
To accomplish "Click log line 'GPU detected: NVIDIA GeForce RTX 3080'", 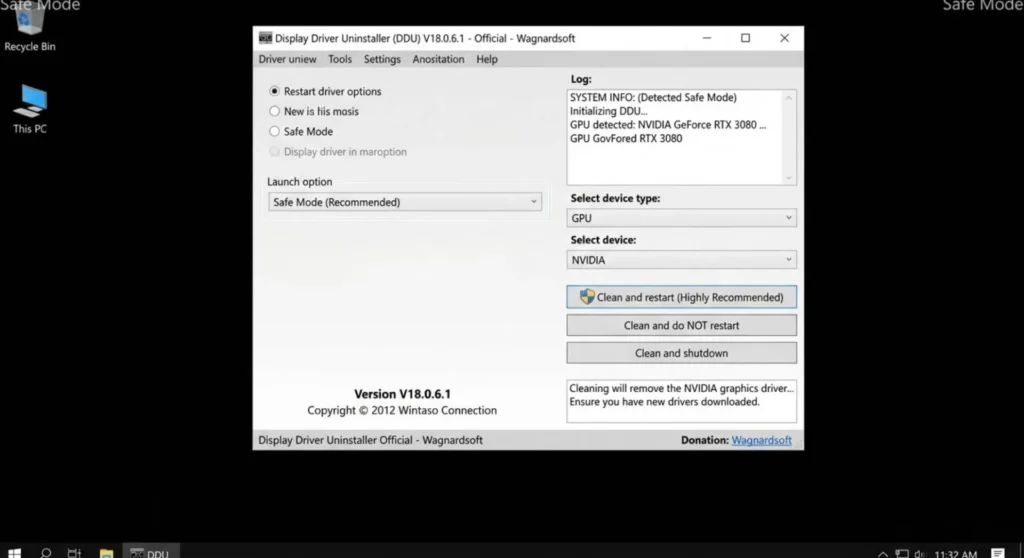I will [x=667, y=125].
